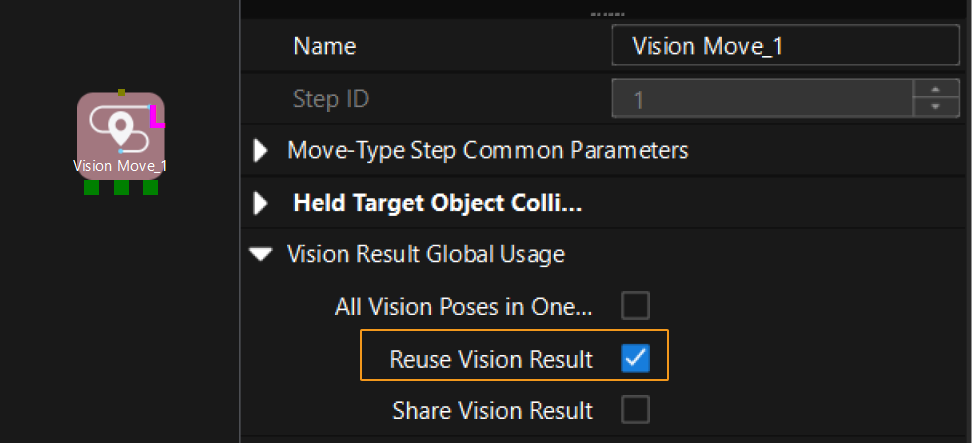
Task: Click the Name property label
Action: pos(324,47)
